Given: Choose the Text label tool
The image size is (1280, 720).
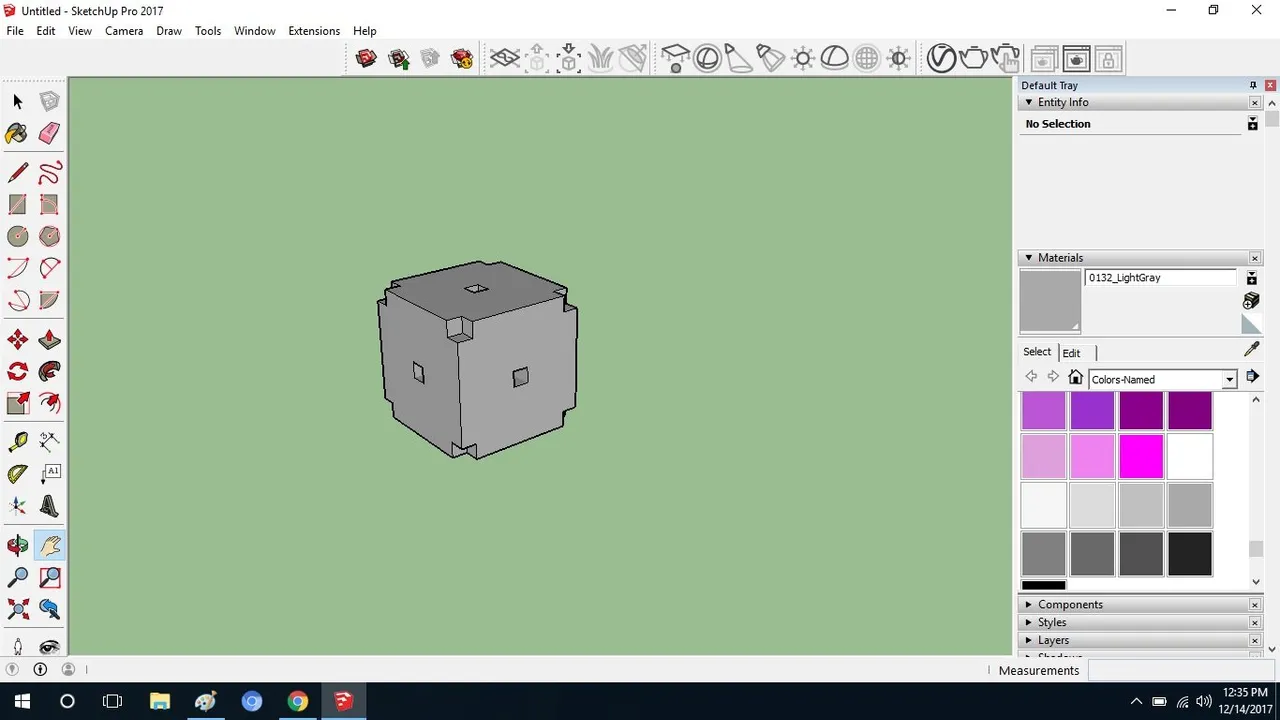Looking at the screenshot, I should pyautogui.click(x=49, y=474).
